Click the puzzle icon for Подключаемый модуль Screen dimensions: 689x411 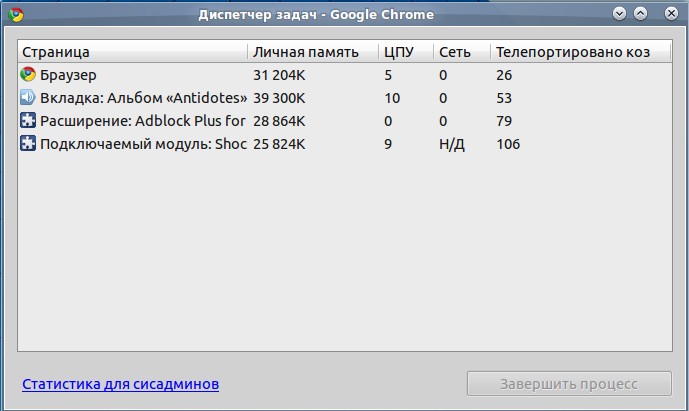coord(28,144)
